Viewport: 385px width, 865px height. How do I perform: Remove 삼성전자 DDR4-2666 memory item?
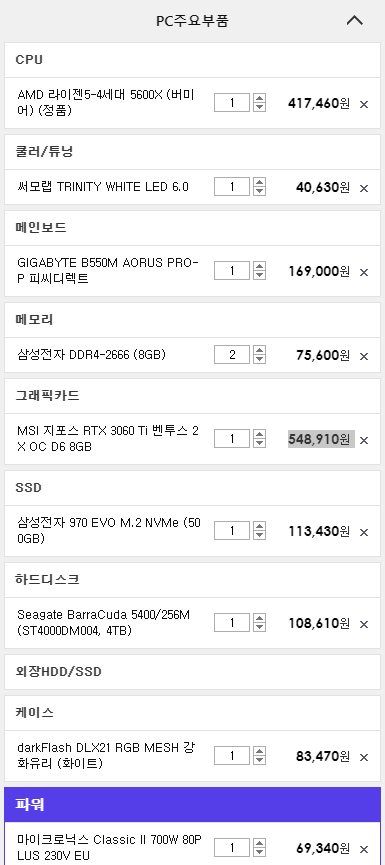[363, 356]
